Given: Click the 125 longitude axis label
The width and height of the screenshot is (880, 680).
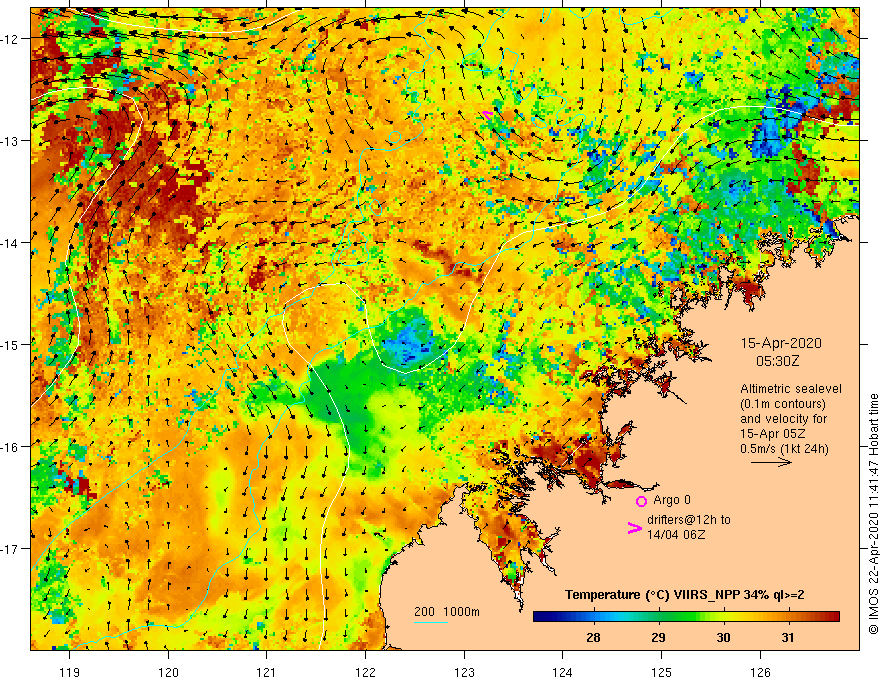Looking at the screenshot, I should pyautogui.click(x=662, y=672).
